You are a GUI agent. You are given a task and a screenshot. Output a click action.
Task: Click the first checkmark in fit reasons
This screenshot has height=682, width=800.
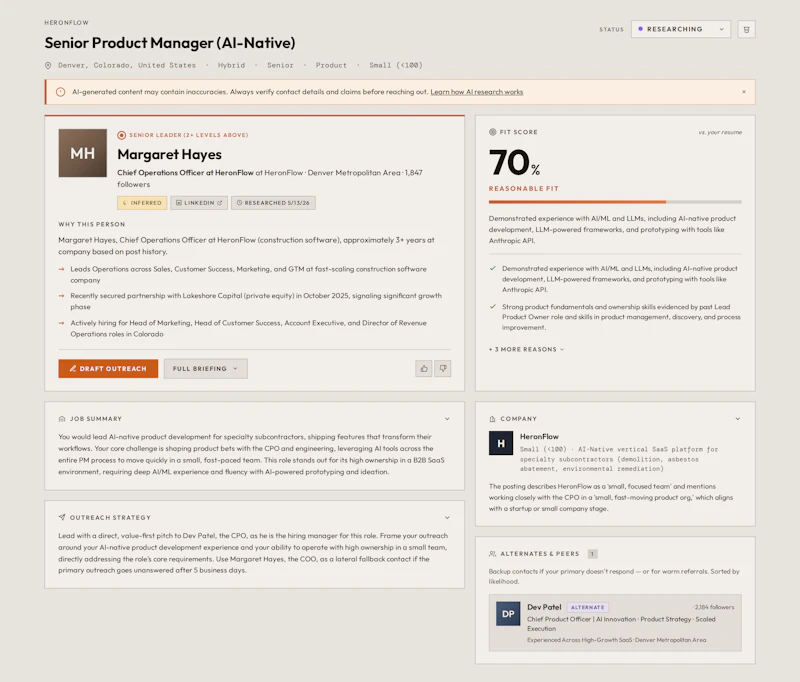(x=492, y=268)
